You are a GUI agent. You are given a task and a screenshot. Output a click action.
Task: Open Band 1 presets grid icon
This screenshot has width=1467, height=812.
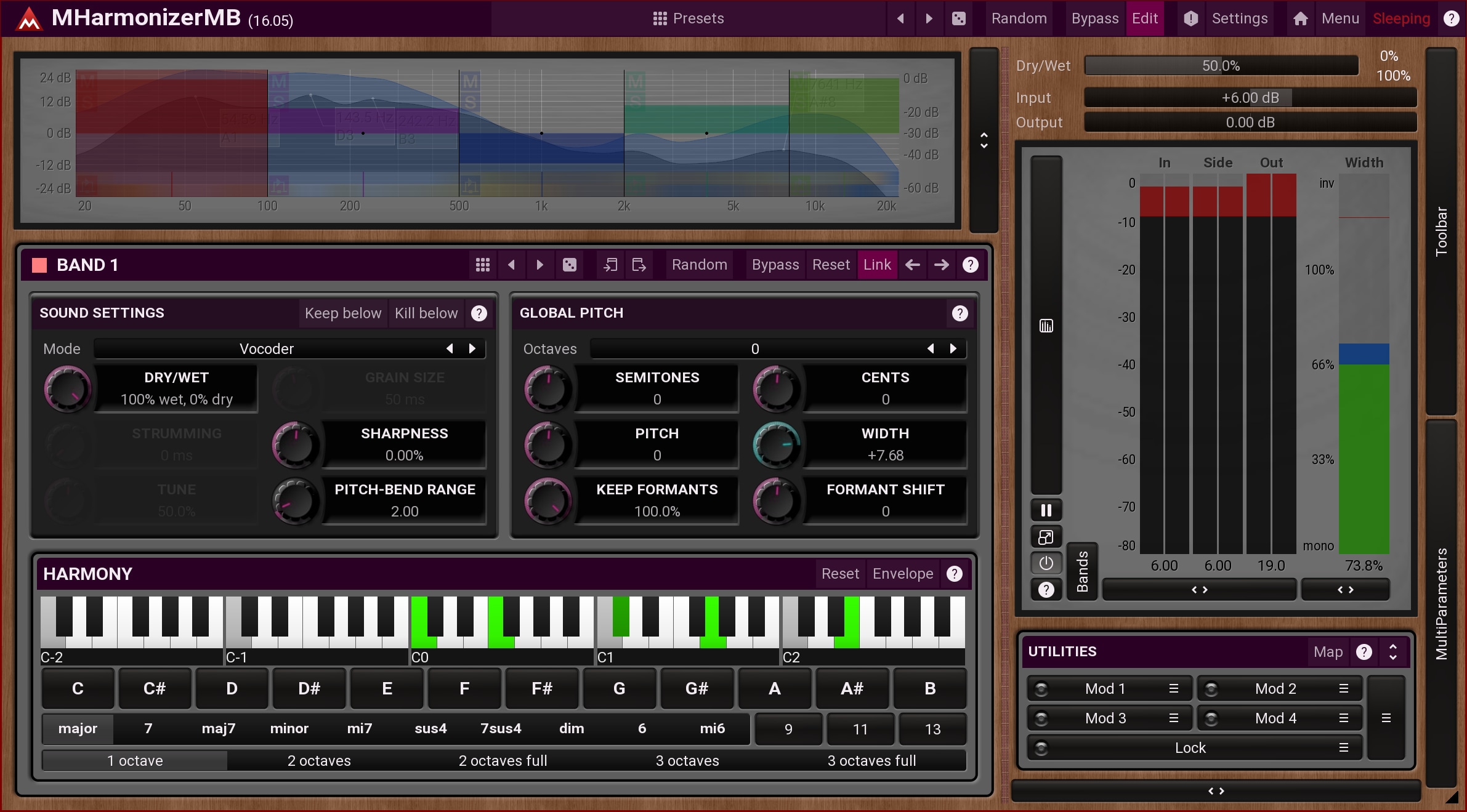483,265
